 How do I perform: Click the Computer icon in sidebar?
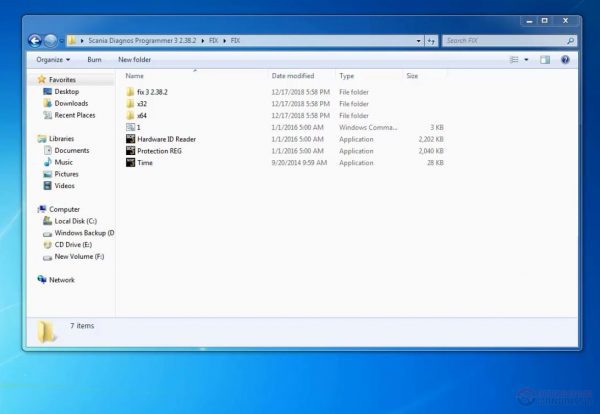coord(41,209)
